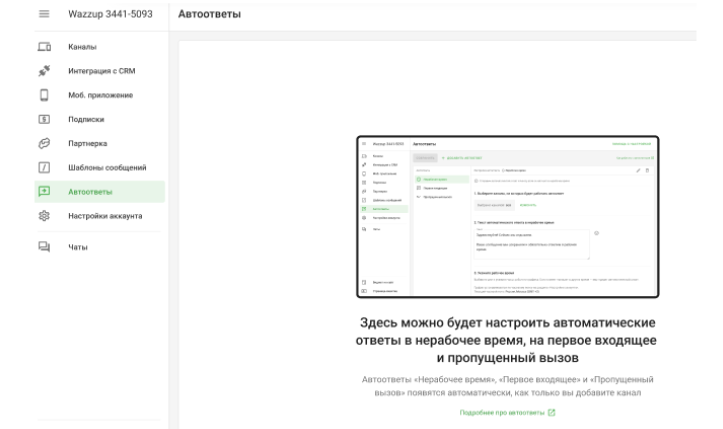
Task: Click the Настройки аккаунта gear icon
Action: [31, 216]
